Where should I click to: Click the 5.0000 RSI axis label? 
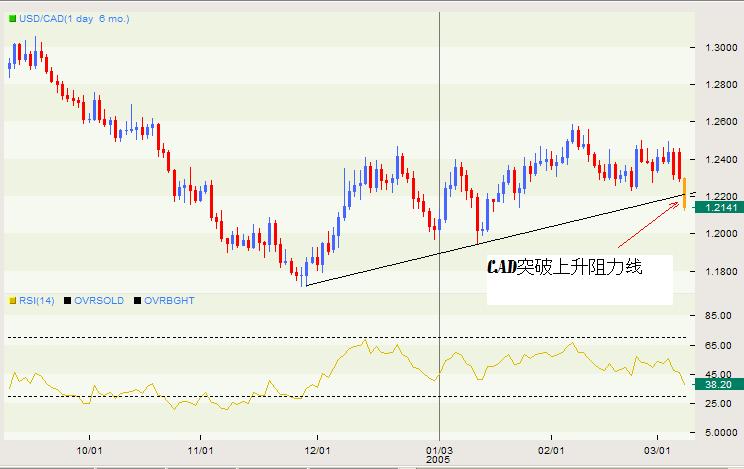coord(721,432)
